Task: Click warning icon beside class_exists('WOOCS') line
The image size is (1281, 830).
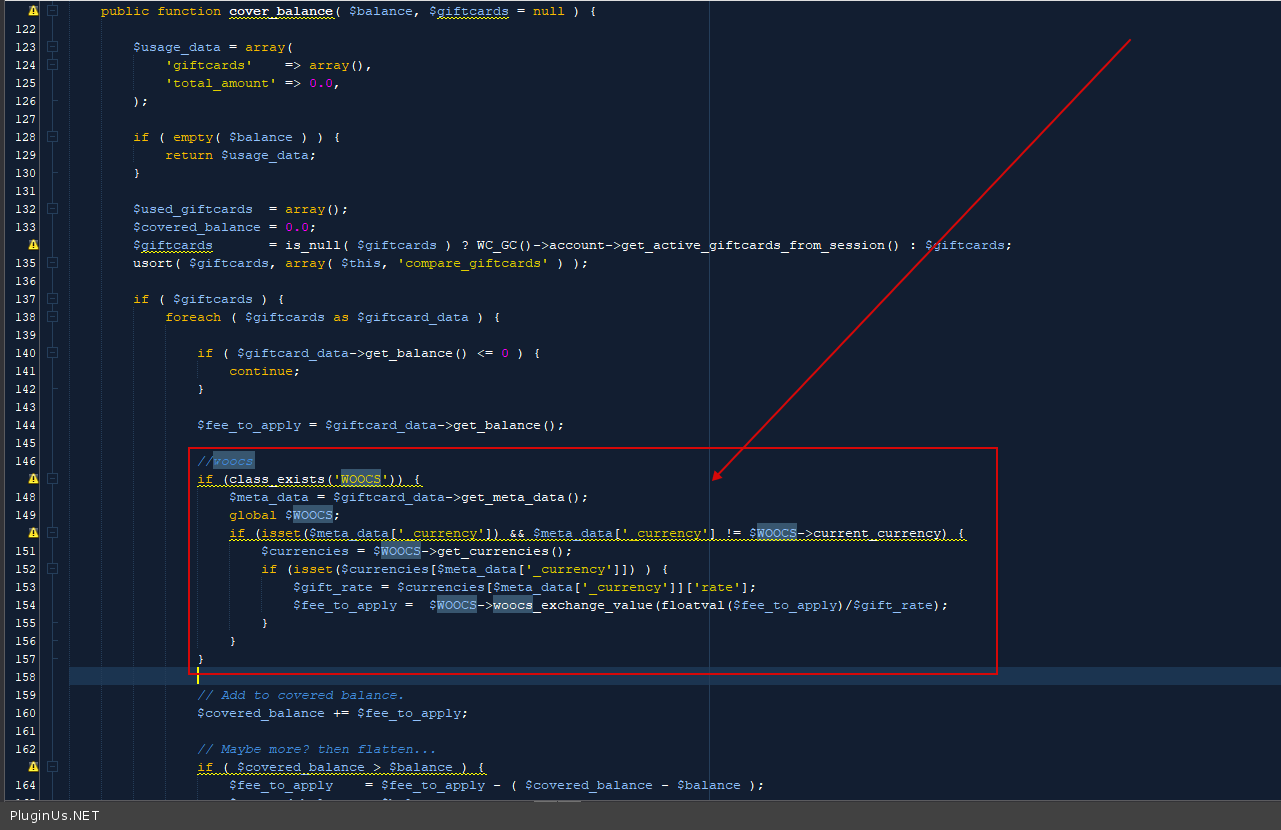Action: 33,479
